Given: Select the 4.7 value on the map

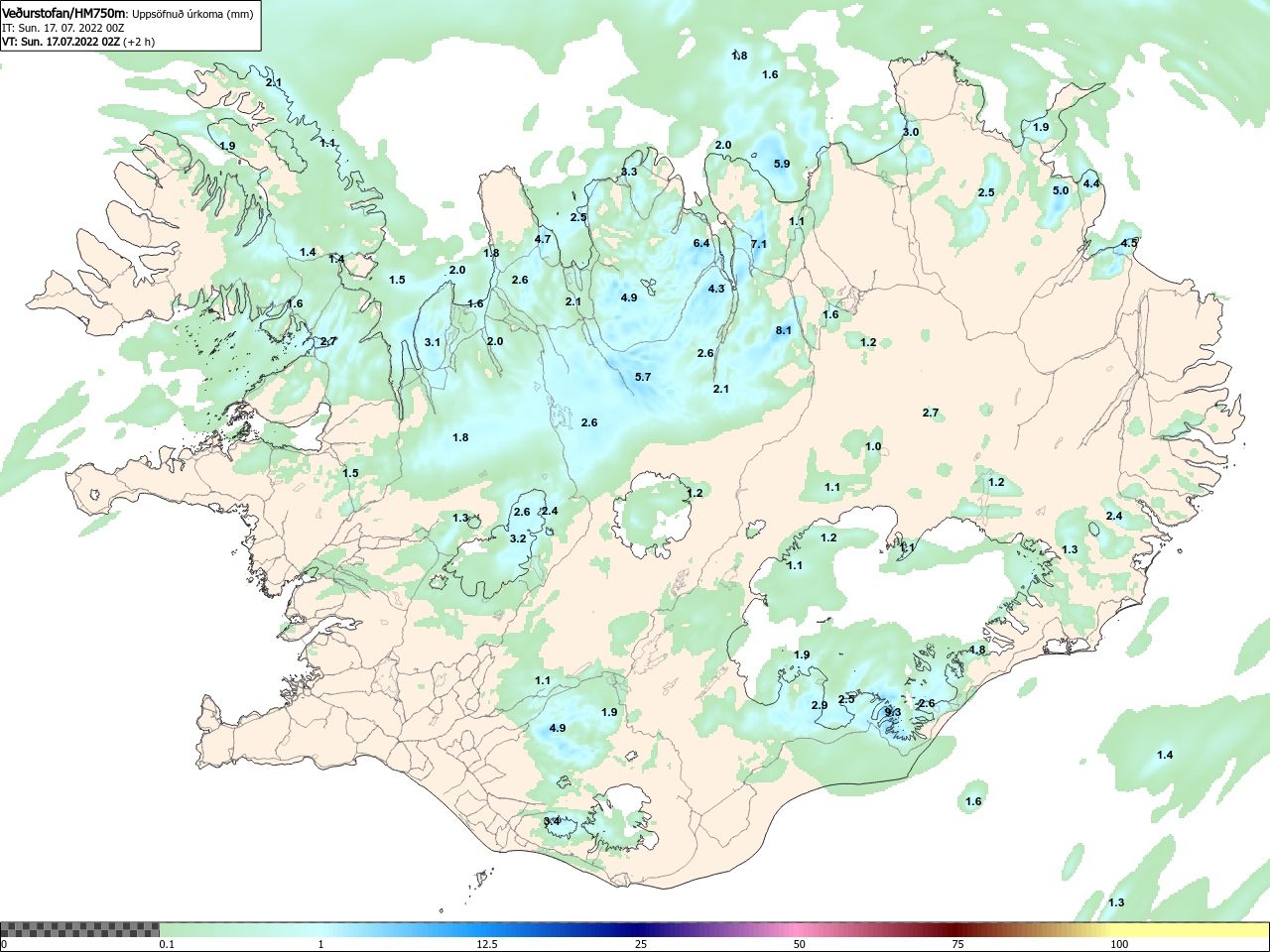Looking at the screenshot, I should (543, 239).
